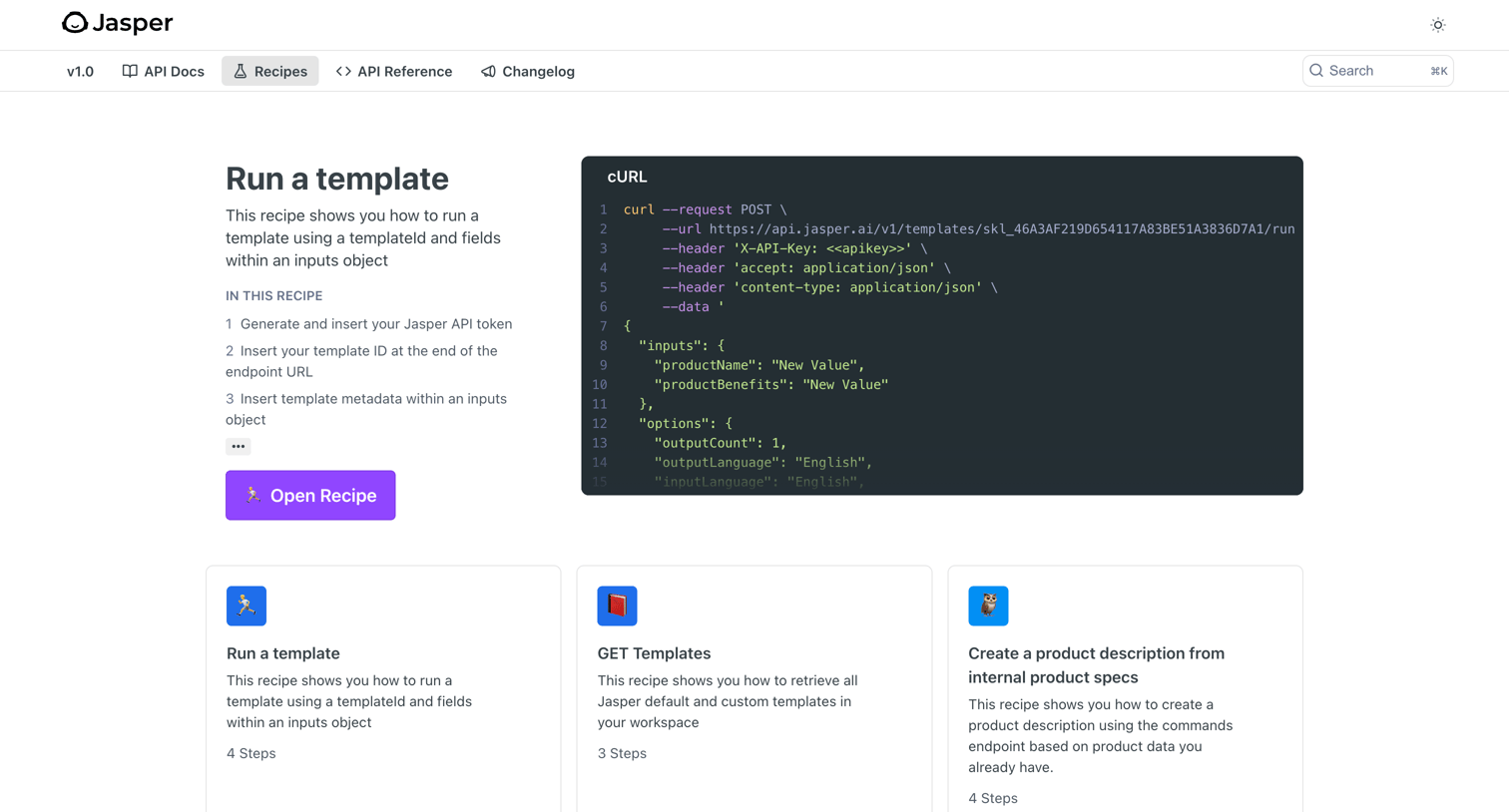Viewport: 1509px width, 812px height.
Task: Open the v1.0 version selector
Action: (80, 71)
